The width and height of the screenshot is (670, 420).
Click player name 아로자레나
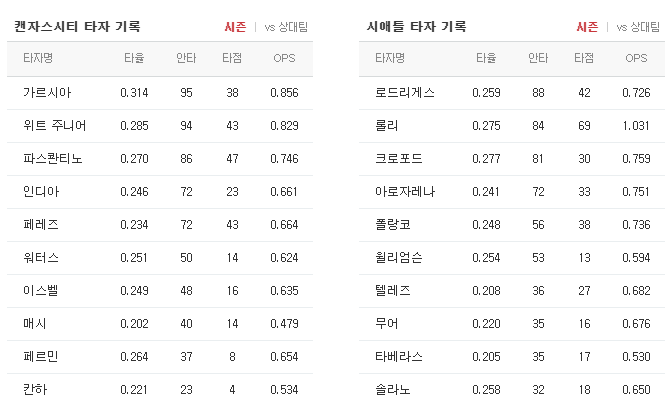click(405, 191)
